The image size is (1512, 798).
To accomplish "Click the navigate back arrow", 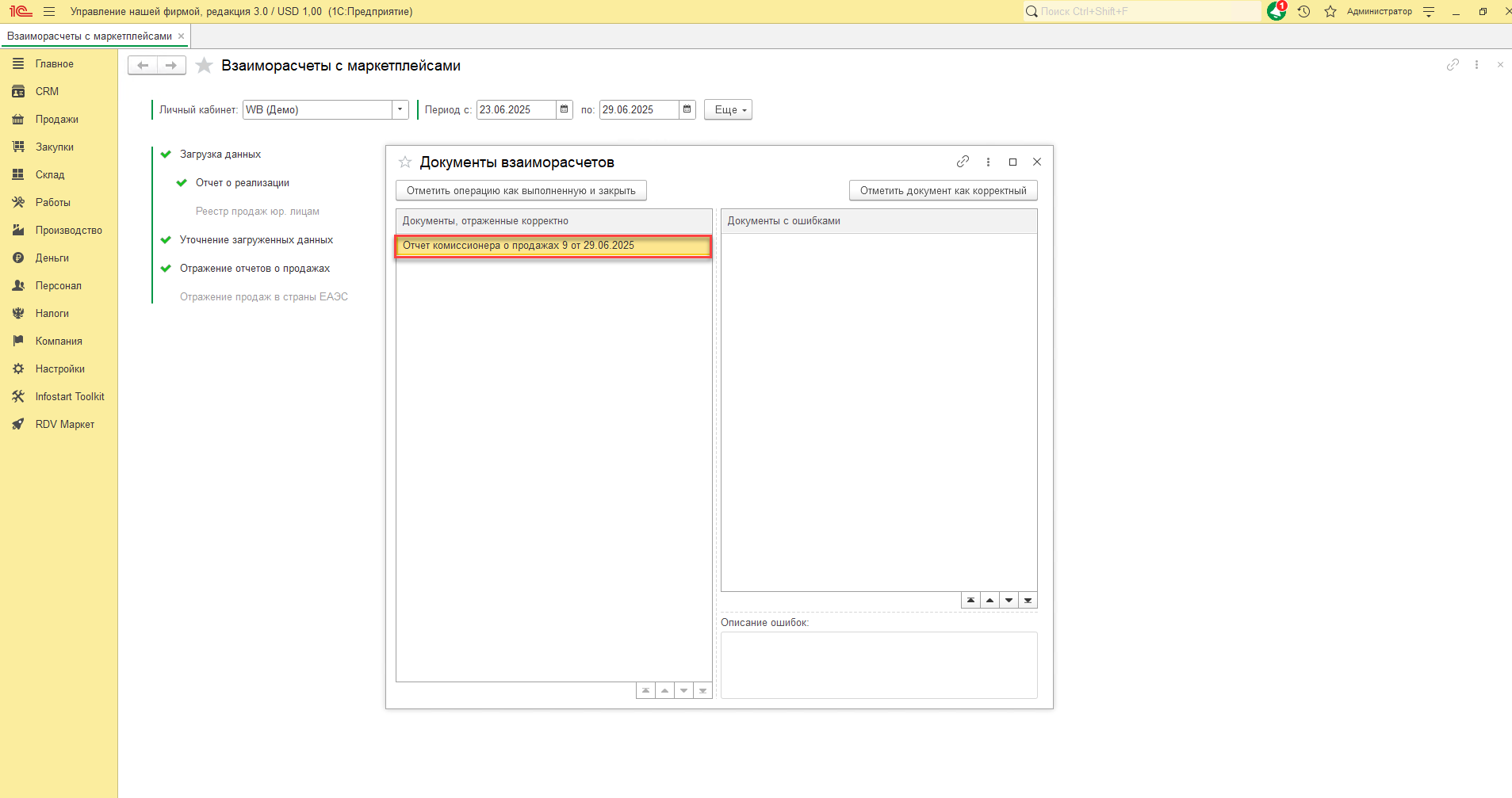I will click(x=143, y=66).
